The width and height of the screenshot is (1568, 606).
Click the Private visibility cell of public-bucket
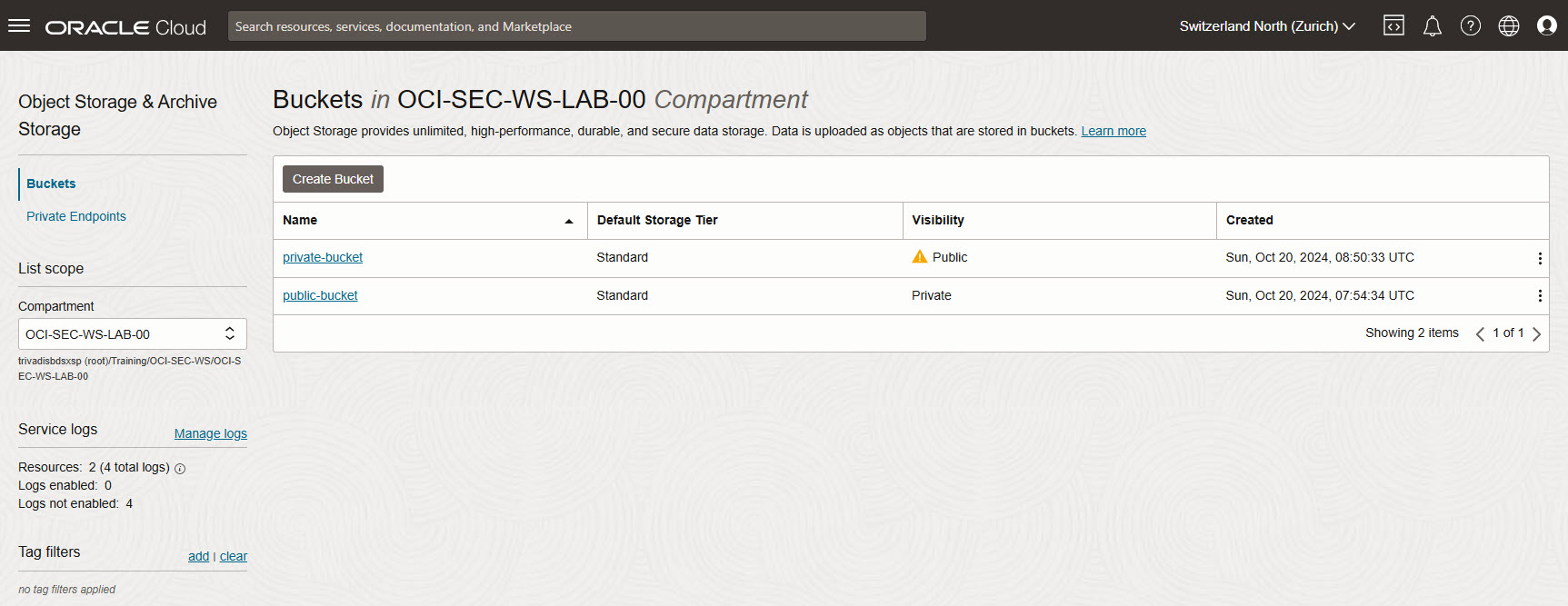tap(932, 295)
